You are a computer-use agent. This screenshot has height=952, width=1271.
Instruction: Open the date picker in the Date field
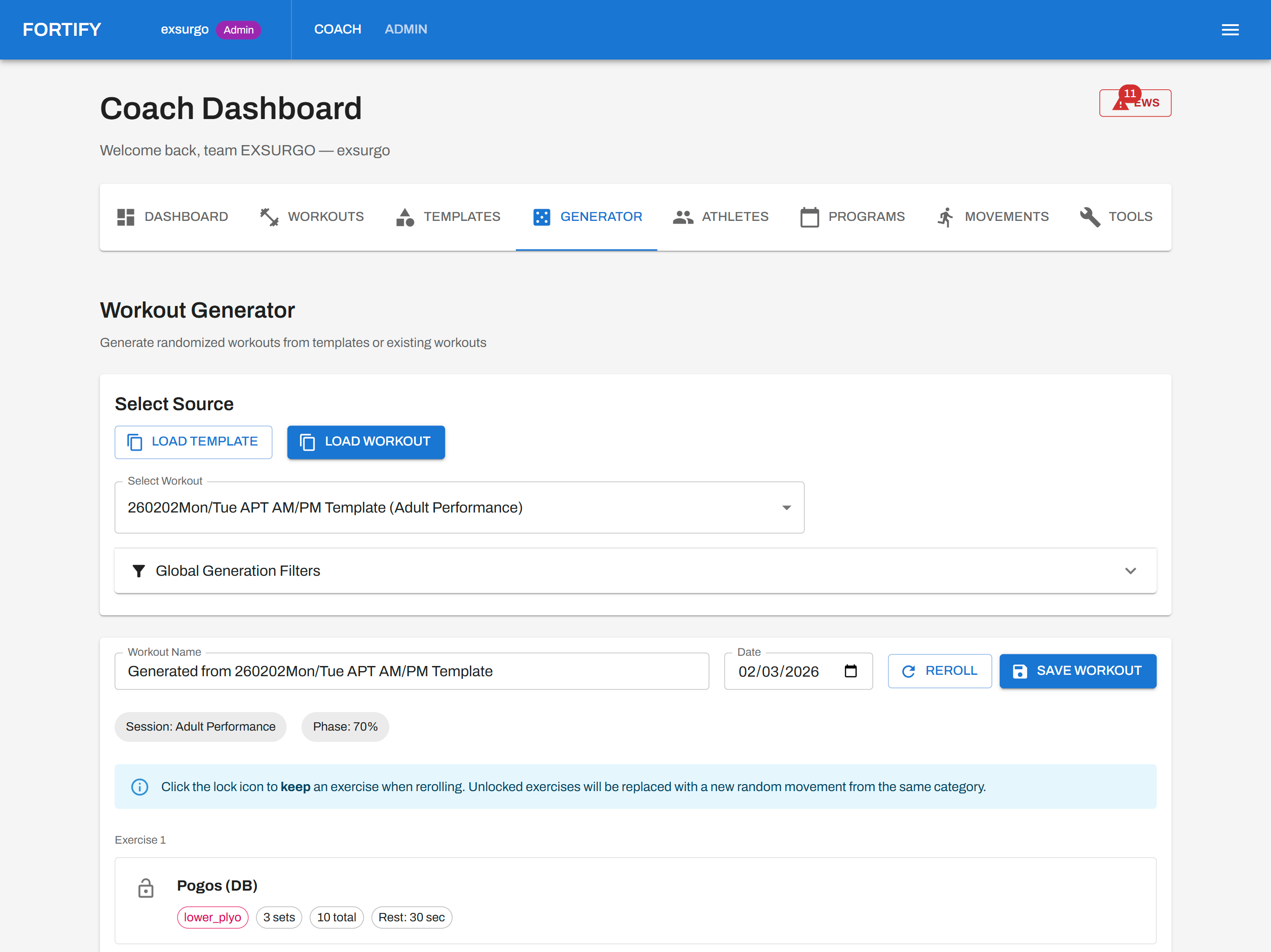[851, 671]
